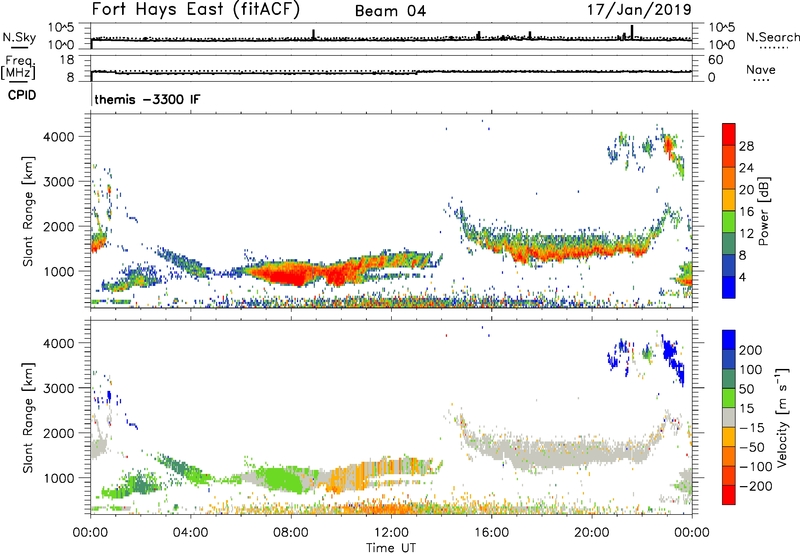
Task: Click the "20:00" time tick label
Action: (591, 533)
